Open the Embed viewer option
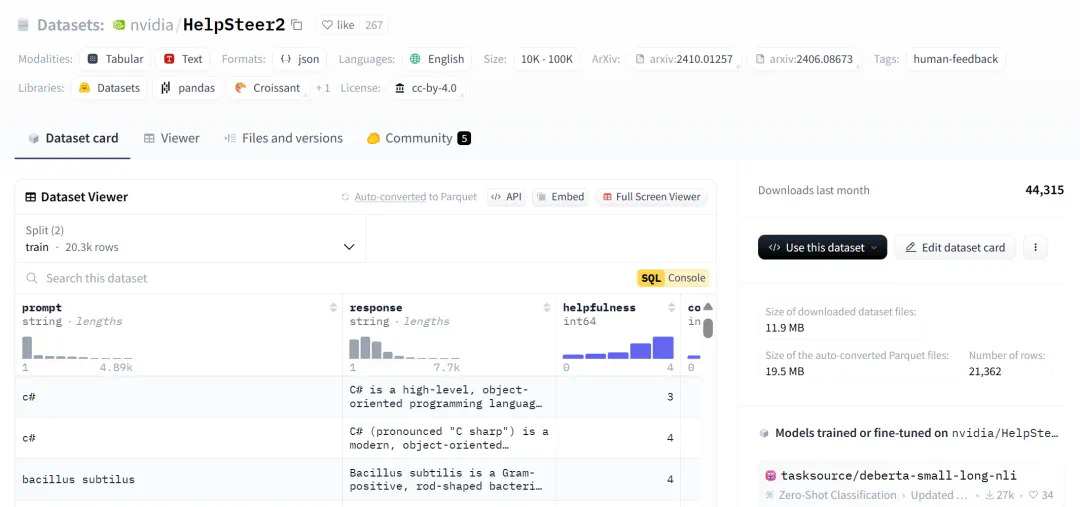Image resolution: width=1080 pixels, height=507 pixels. click(559, 197)
